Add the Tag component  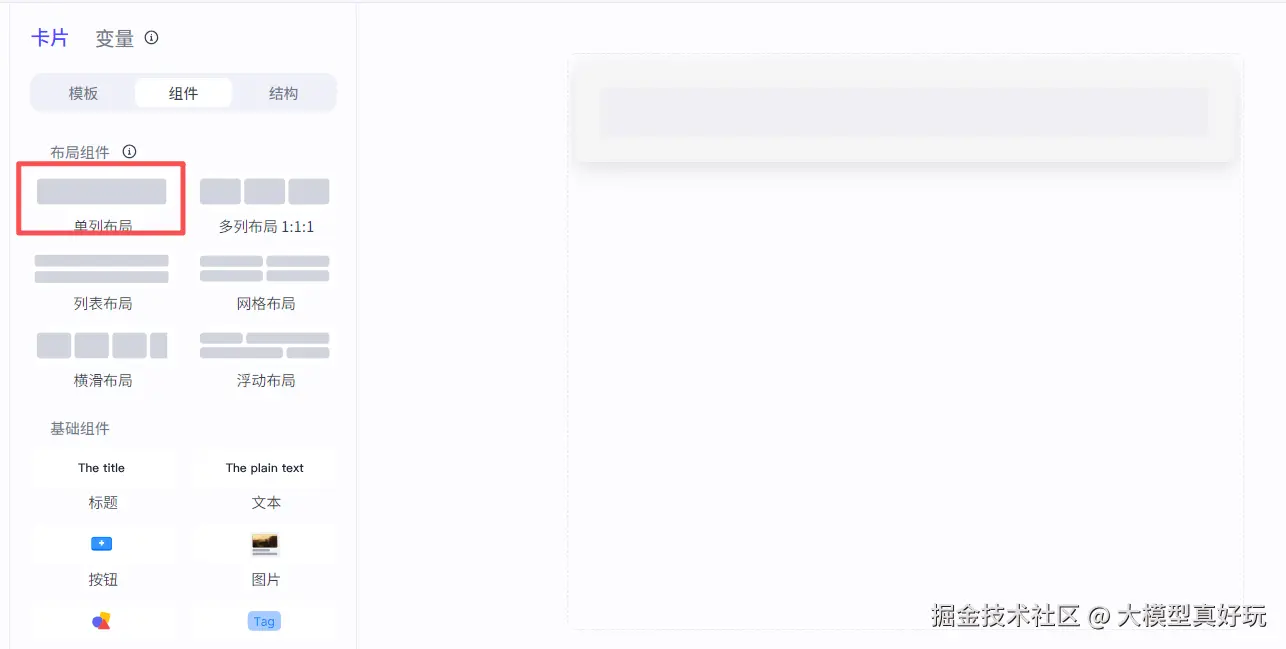point(264,621)
